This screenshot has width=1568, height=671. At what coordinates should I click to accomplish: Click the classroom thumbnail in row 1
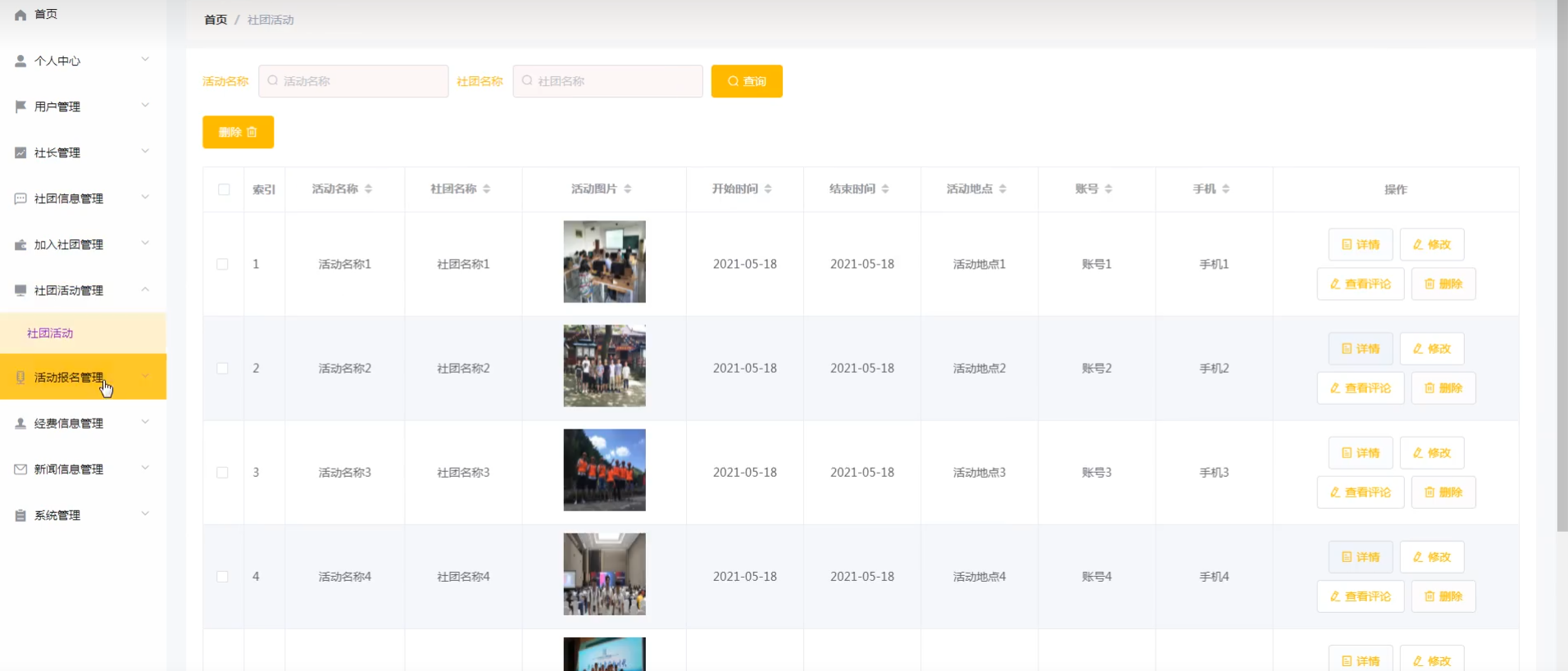coord(604,261)
